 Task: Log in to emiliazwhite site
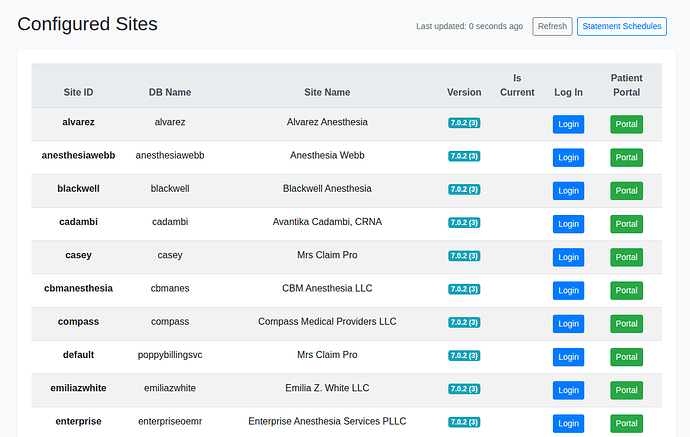click(569, 390)
